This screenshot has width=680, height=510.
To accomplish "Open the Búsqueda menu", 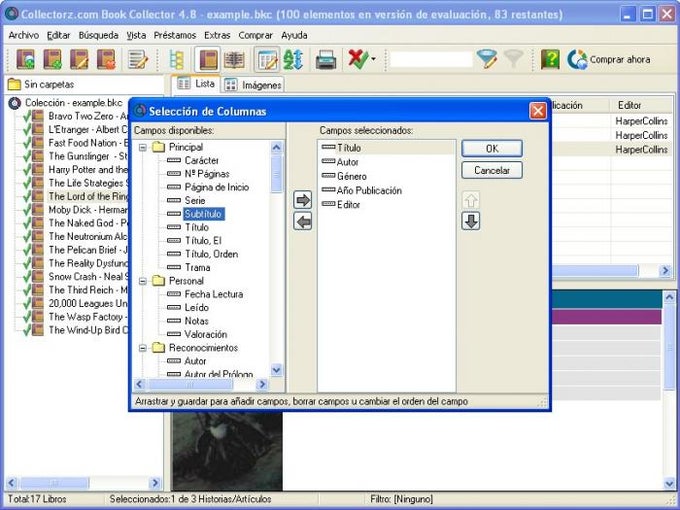I will point(98,35).
